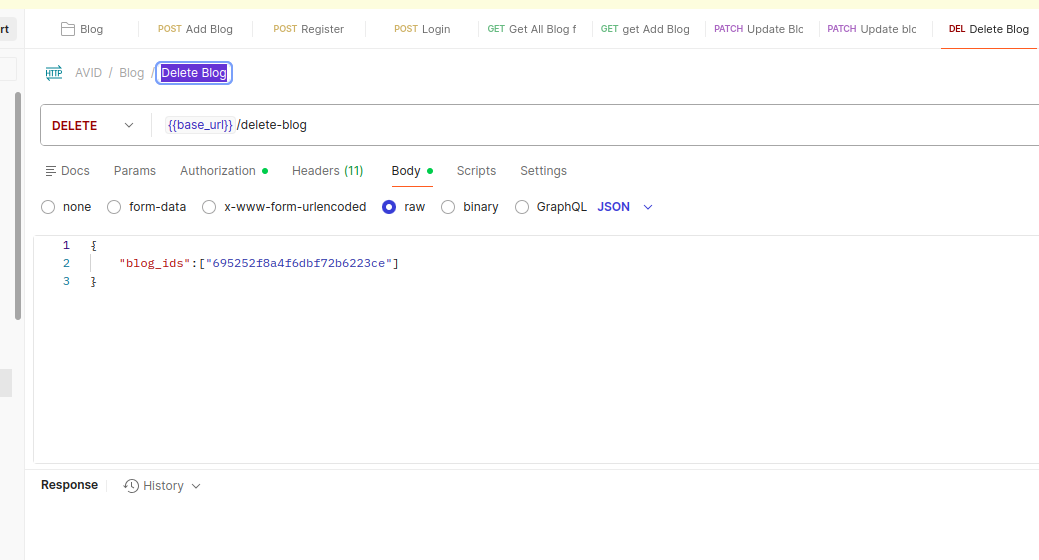Viewport: 1039px width, 560px height.
Task: Open the Headers (11) tab
Action: click(x=327, y=171)
